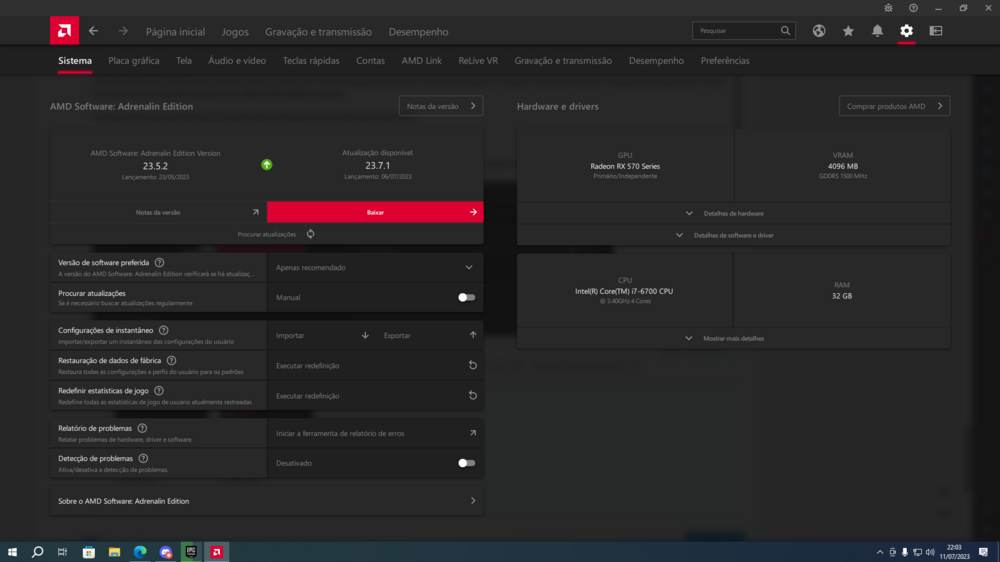
Task: Click the back arrow in the top bar
Action: click(x=94, y=31)
